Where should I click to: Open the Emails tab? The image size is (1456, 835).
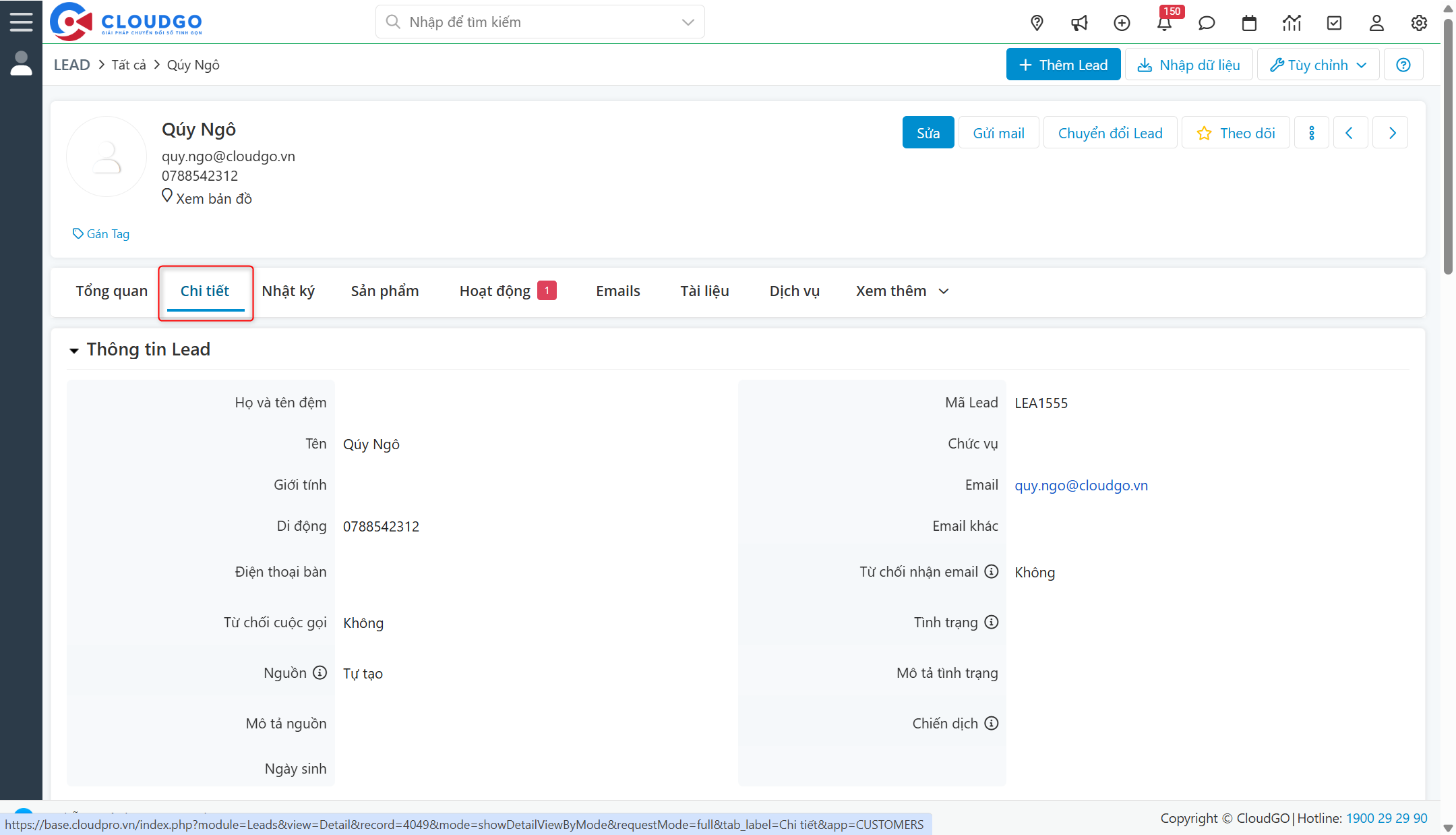point(617,291)
